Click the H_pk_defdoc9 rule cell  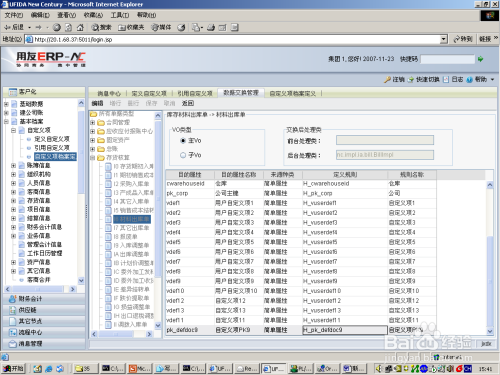coord(345,330)
